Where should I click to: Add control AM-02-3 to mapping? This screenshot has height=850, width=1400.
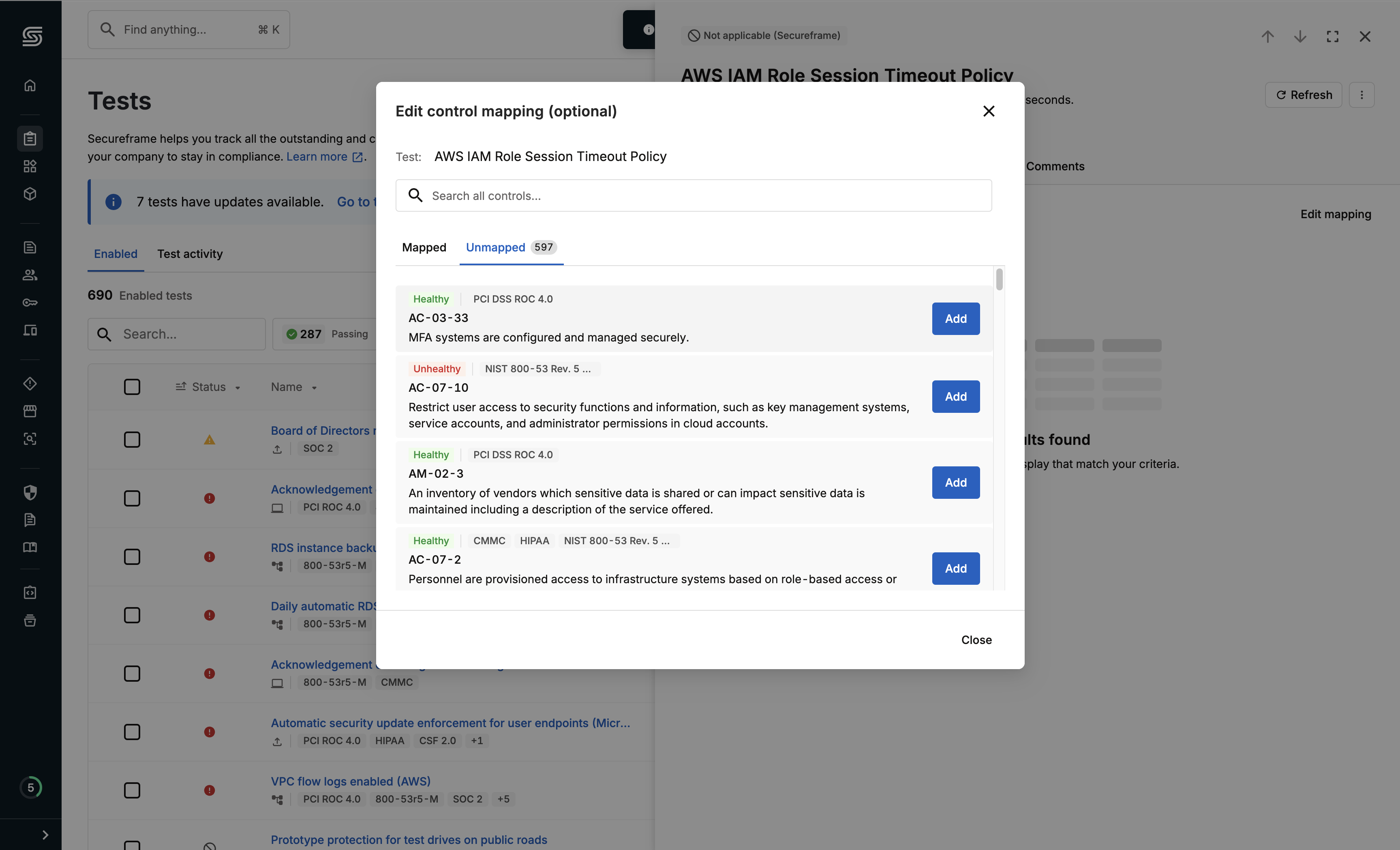(x=956, y=483)
